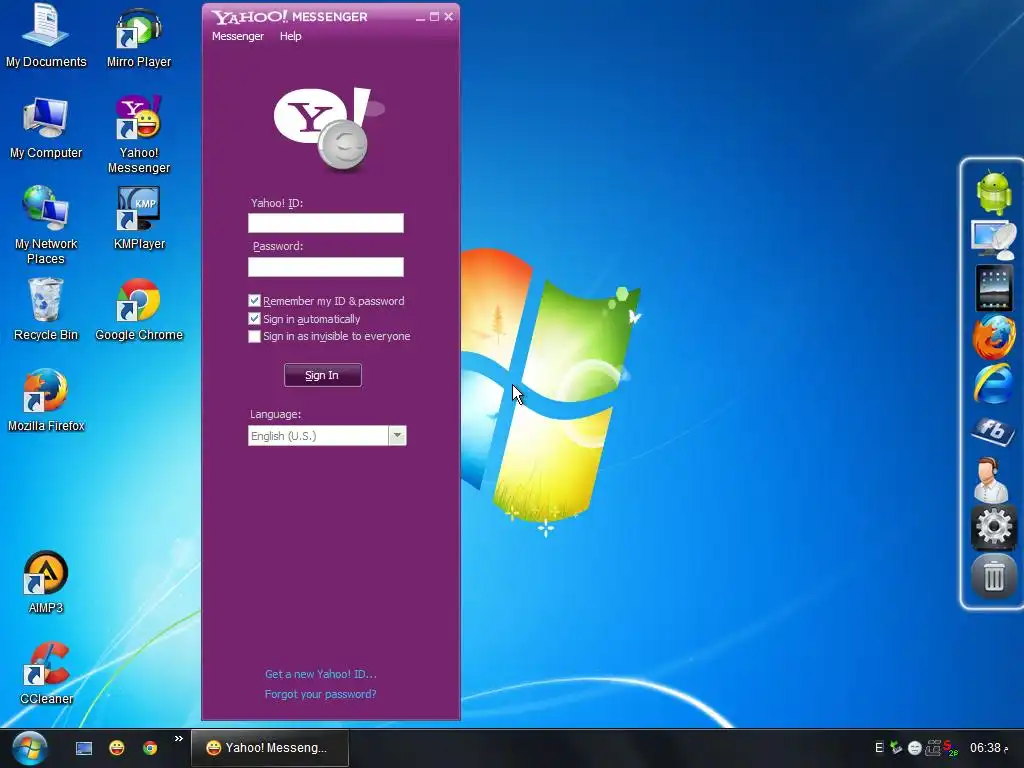Viewport: 1024px width, 768px height.
Task: Maximize the Yahoo! Messenger window
Action: [x=434, y=17]
